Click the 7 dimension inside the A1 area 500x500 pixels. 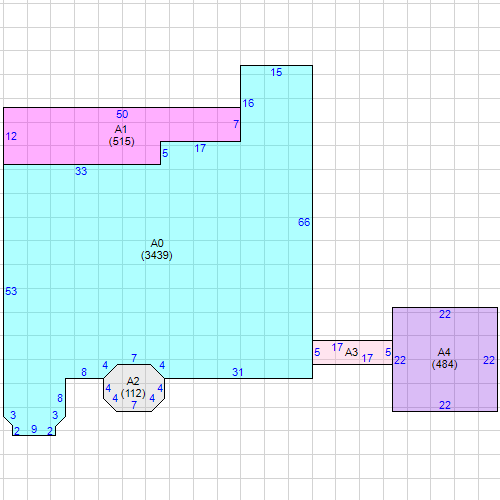tap(236, 124)
